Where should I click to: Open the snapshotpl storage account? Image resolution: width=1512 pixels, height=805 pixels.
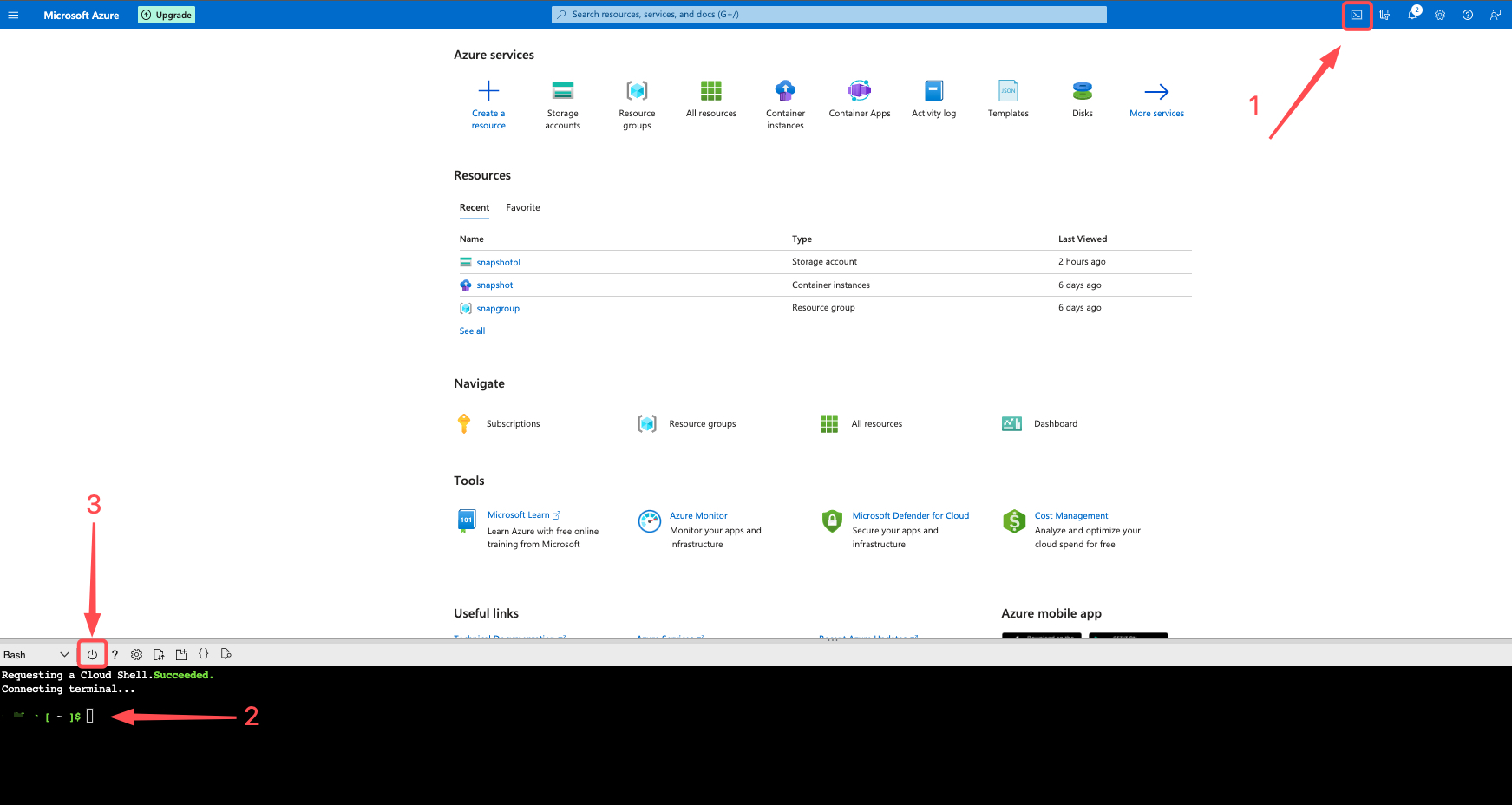(498, 262)
